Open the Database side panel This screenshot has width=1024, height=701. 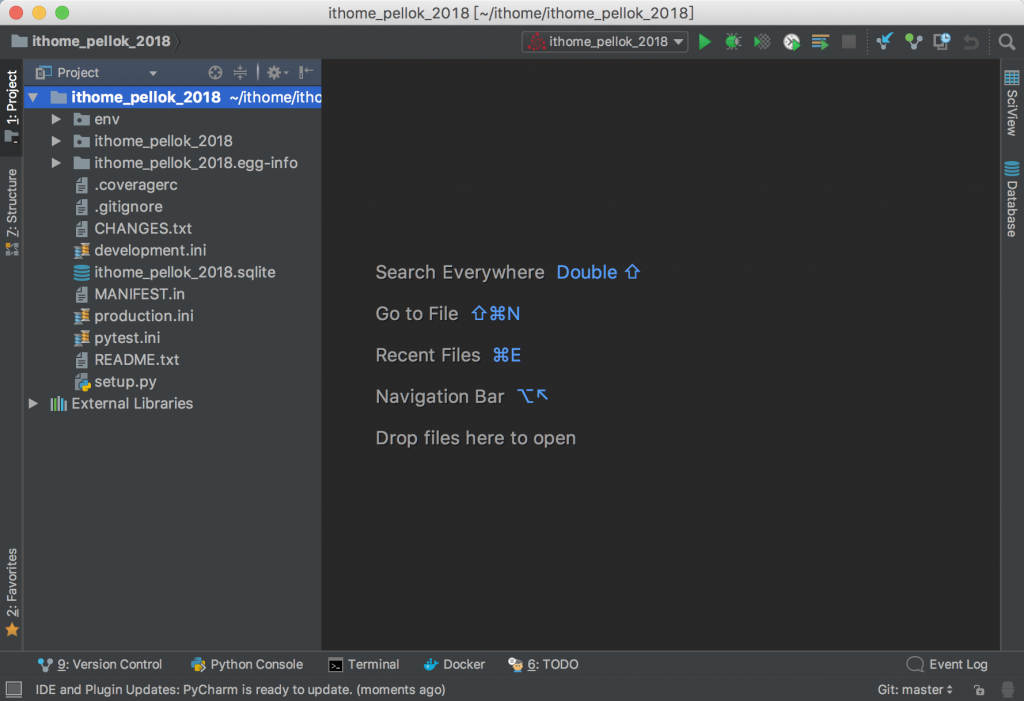coord(1012,199)
